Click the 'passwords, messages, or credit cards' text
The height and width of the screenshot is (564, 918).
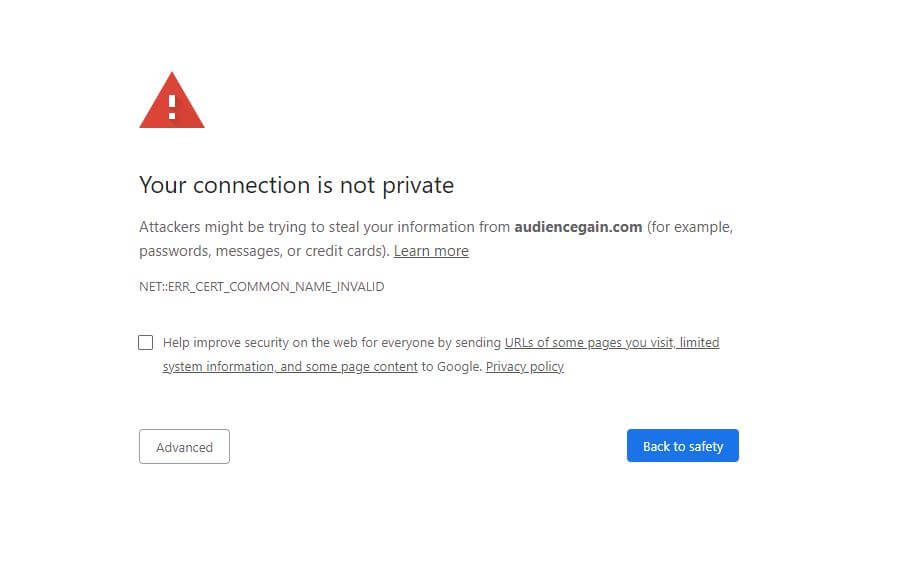tap(263, 251)
